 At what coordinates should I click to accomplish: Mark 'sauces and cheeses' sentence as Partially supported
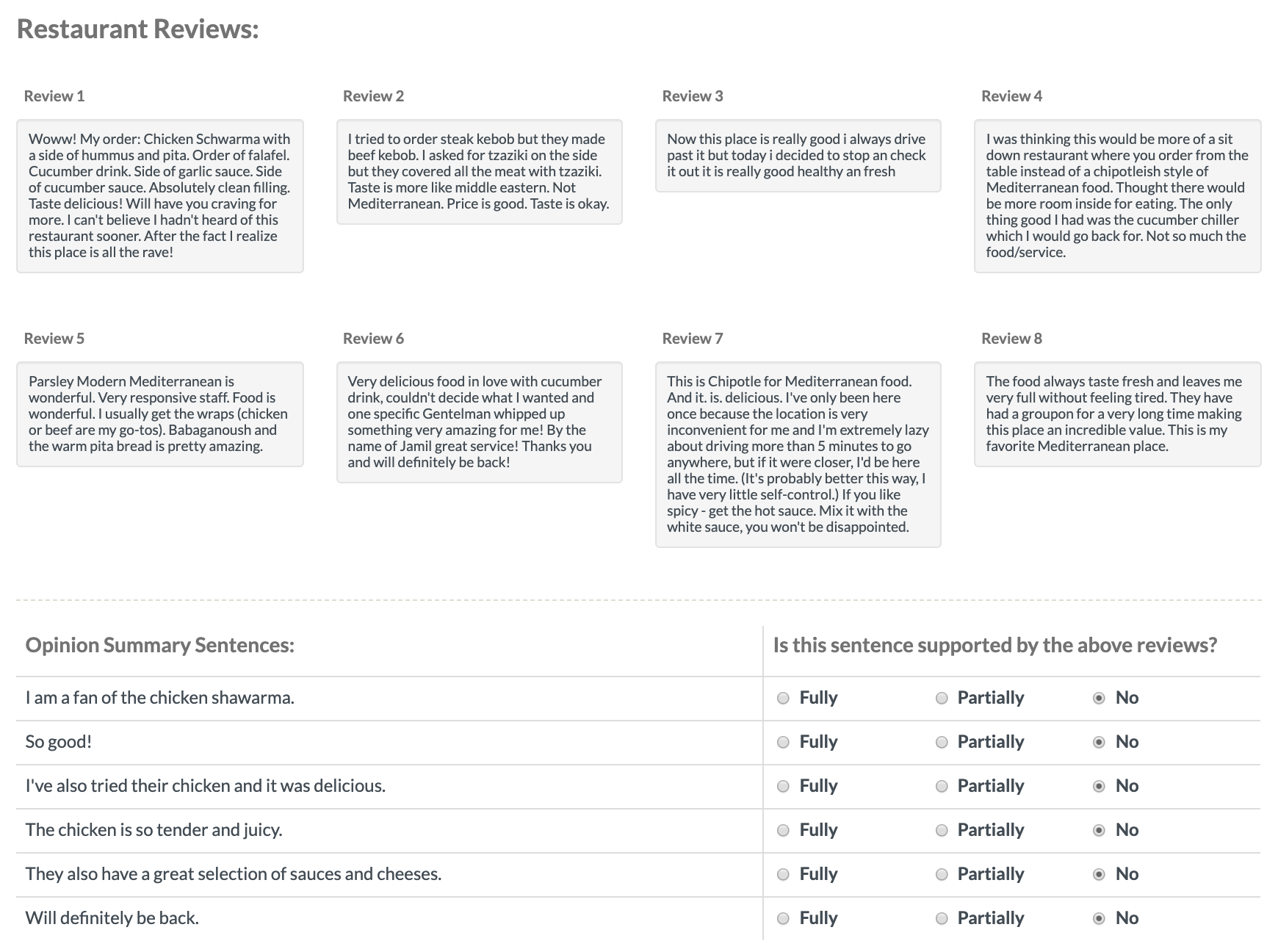pos(942,874)
